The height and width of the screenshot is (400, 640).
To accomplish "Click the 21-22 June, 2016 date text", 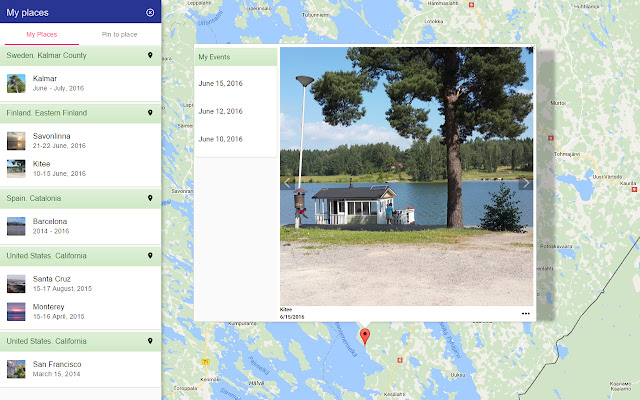I will 59,146.
